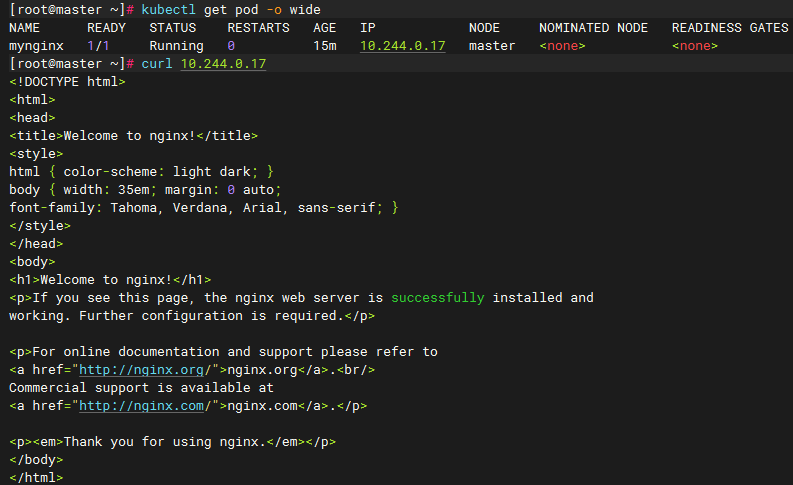The height and width of the screenshot is (485, 793).
Task: Click the h1 Welcome to nginx! heading line
Action: click(x=110, y=280)
